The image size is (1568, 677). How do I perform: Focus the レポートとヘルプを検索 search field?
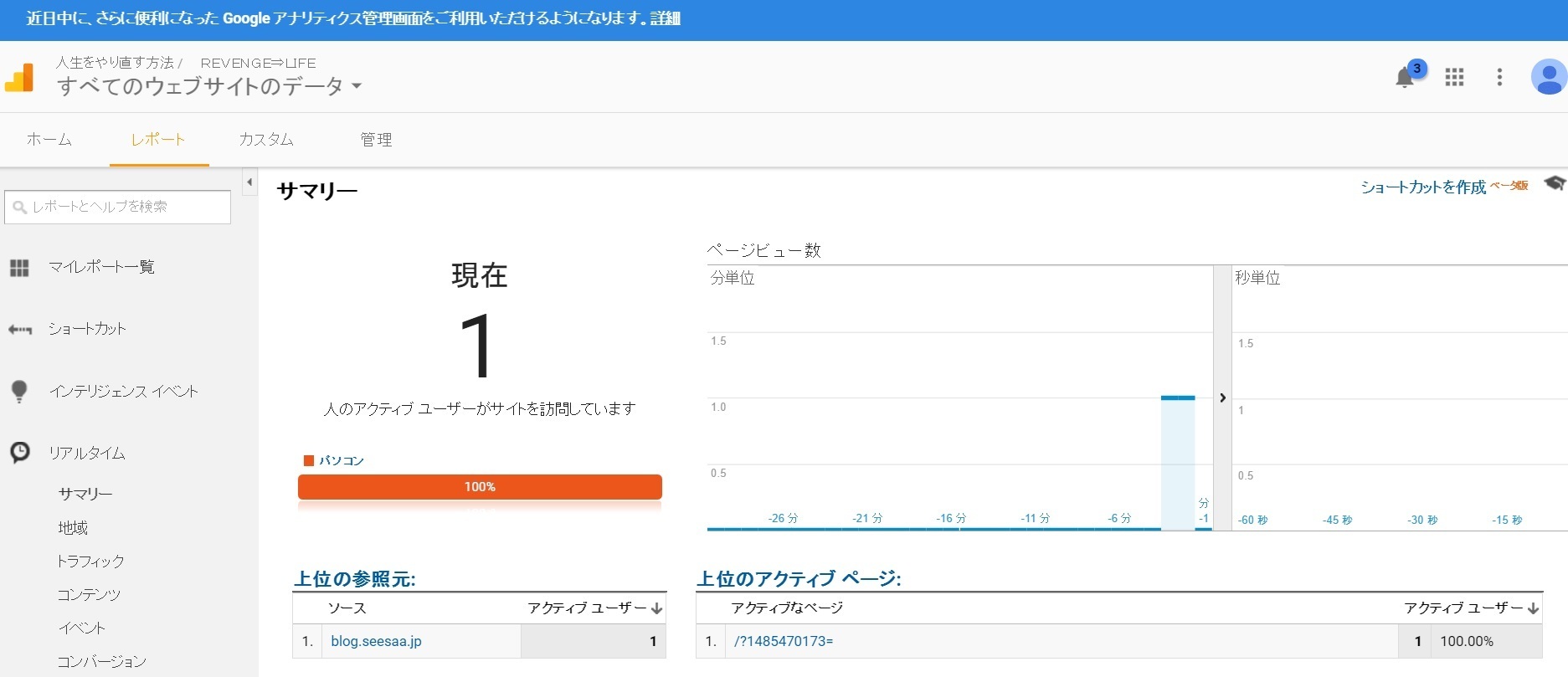[117, 207]
